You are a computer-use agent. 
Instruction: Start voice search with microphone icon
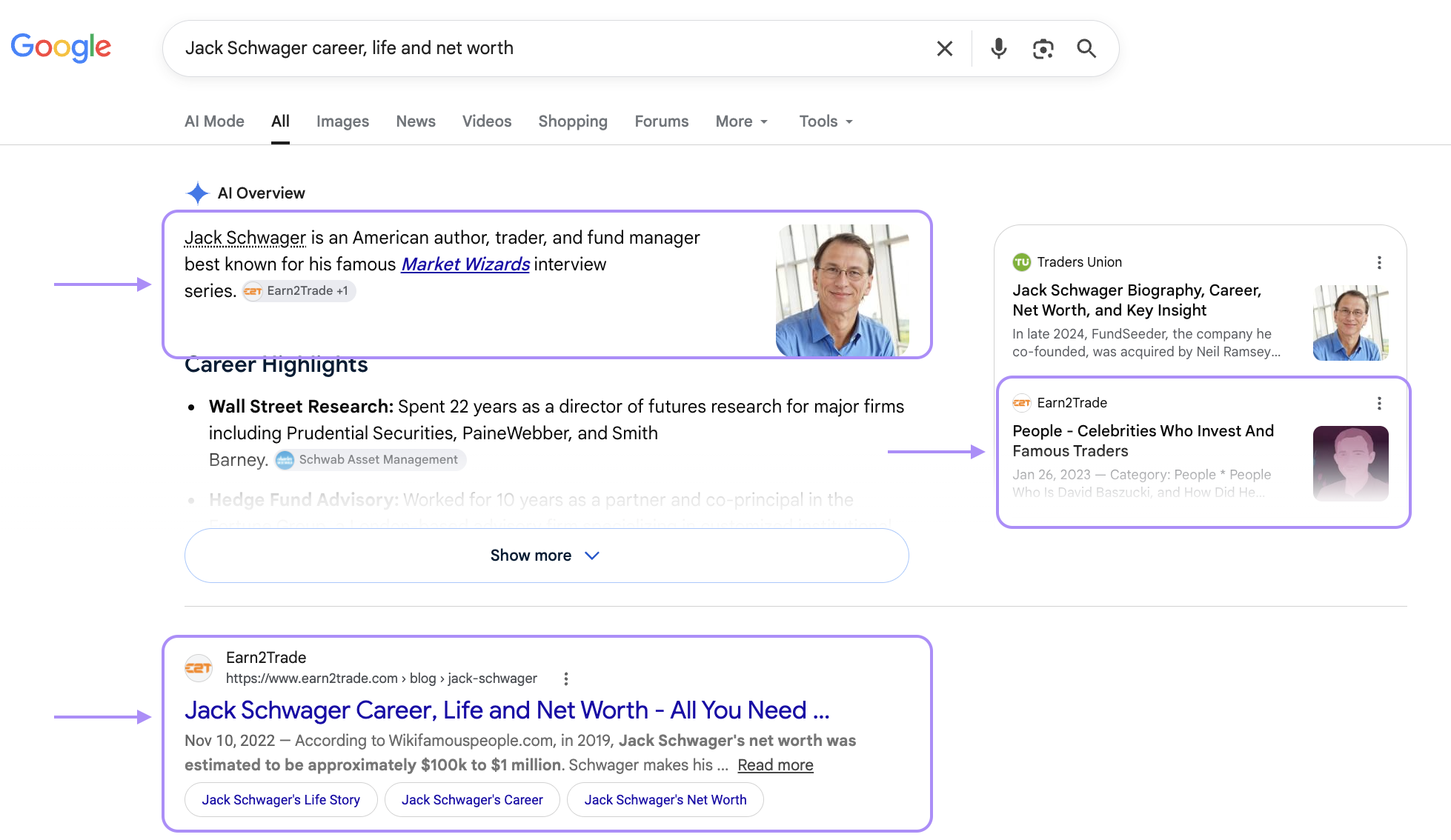pos(998,49)
